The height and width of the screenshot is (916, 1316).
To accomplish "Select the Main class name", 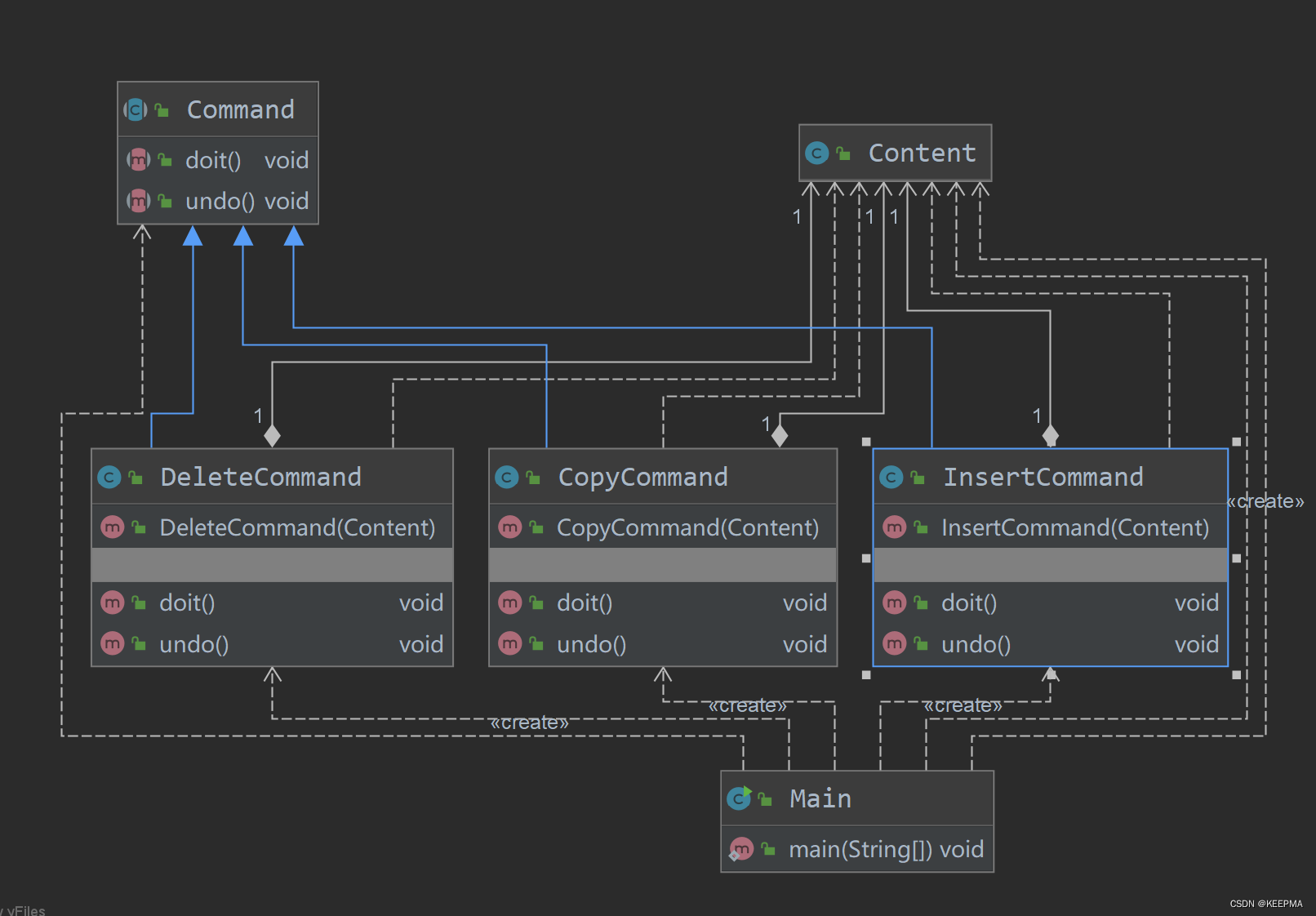I will point(820,798).
